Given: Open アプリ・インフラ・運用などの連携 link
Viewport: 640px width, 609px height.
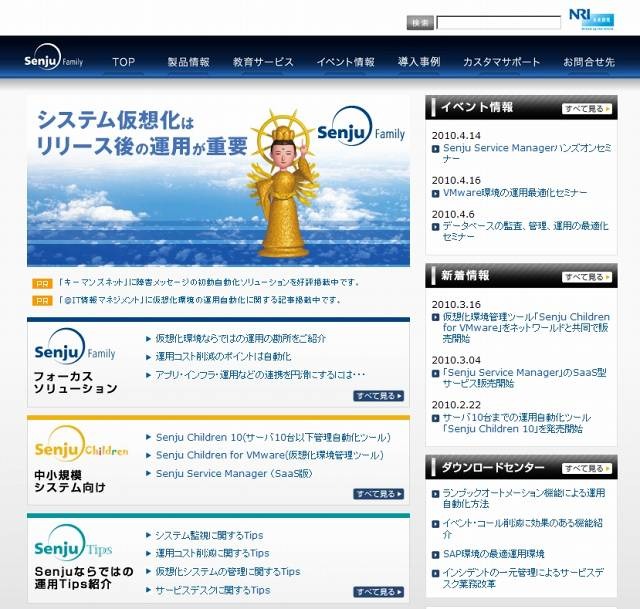Looking at the screenshot, I should click(x=260, y=374).
